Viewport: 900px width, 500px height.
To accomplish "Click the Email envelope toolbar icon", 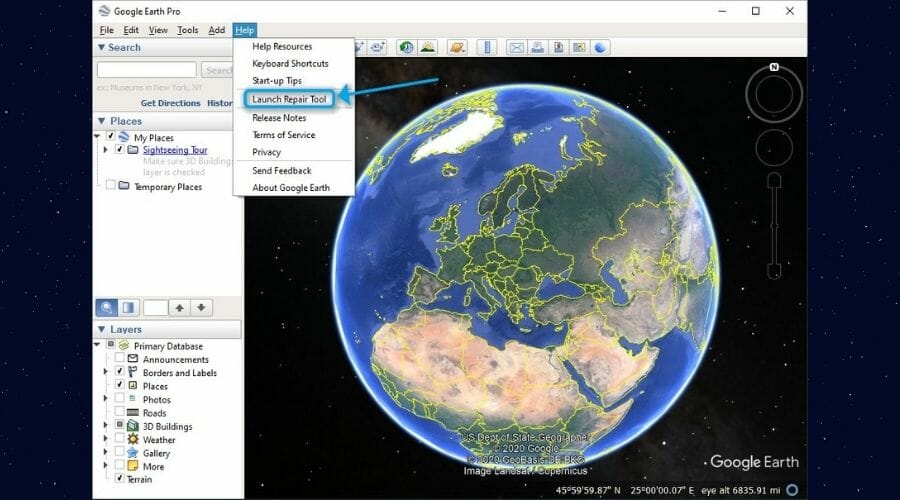I will pyautogui.click(x=517, y=48).
